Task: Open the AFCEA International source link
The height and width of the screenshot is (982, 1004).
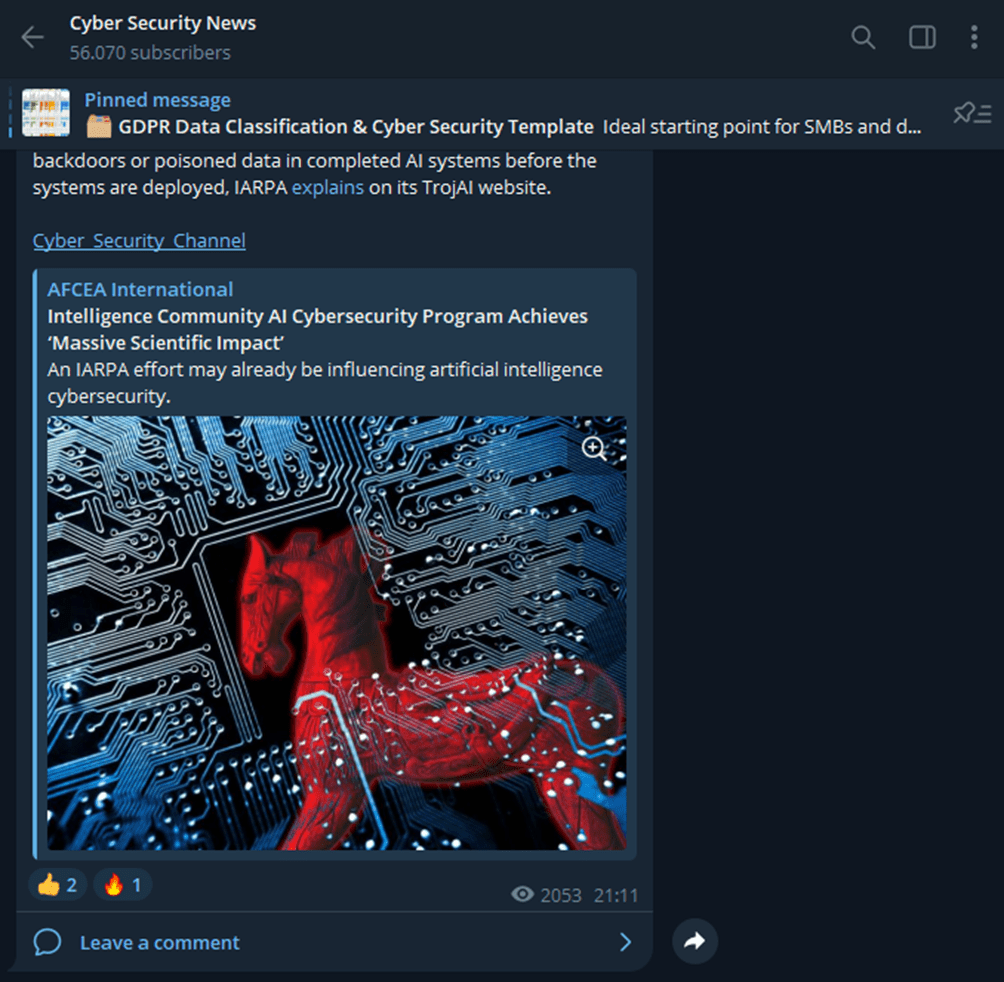Action: 140,289
